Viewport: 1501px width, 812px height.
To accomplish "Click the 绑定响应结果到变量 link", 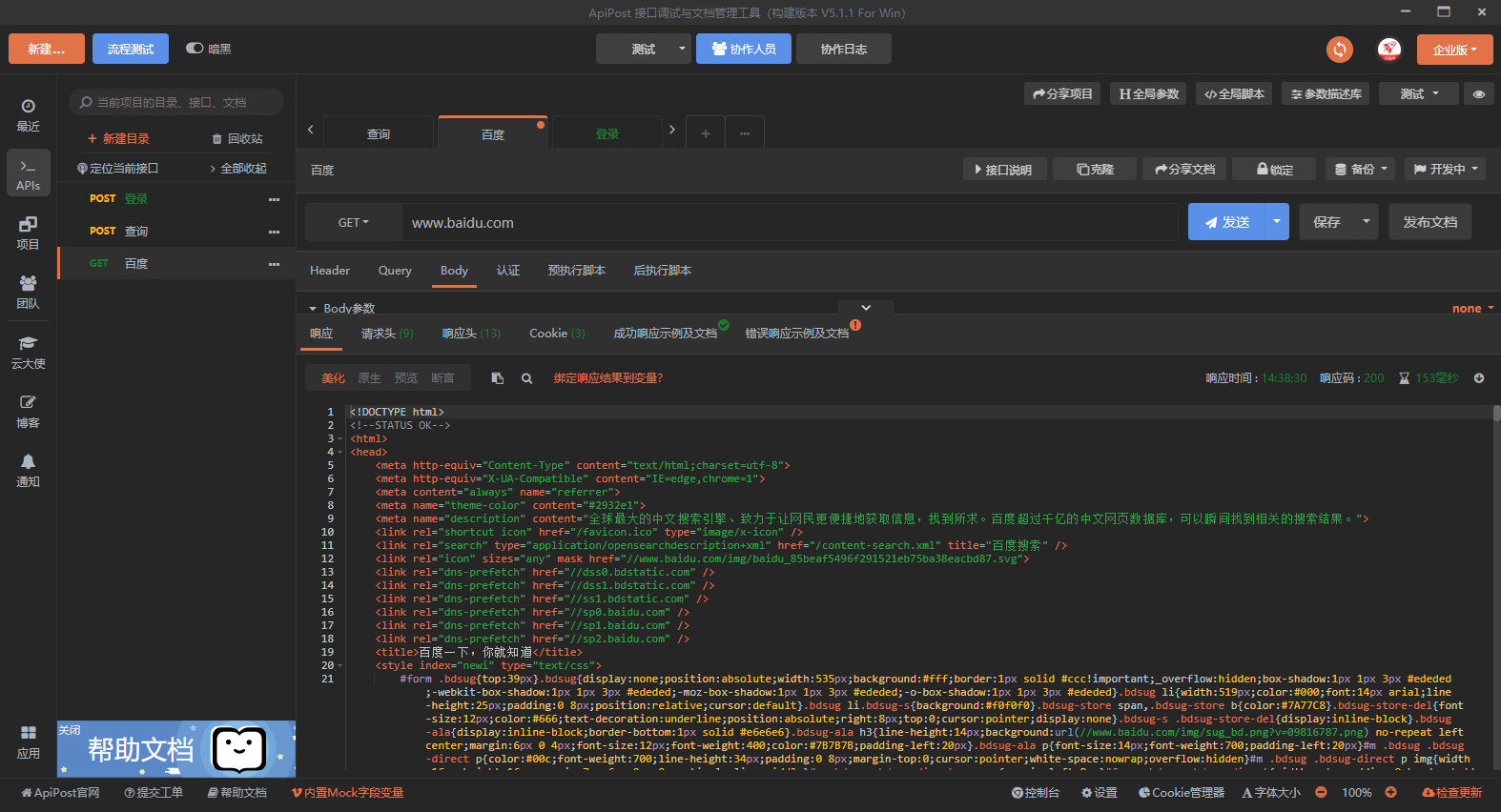I will (x=607, y=378).
